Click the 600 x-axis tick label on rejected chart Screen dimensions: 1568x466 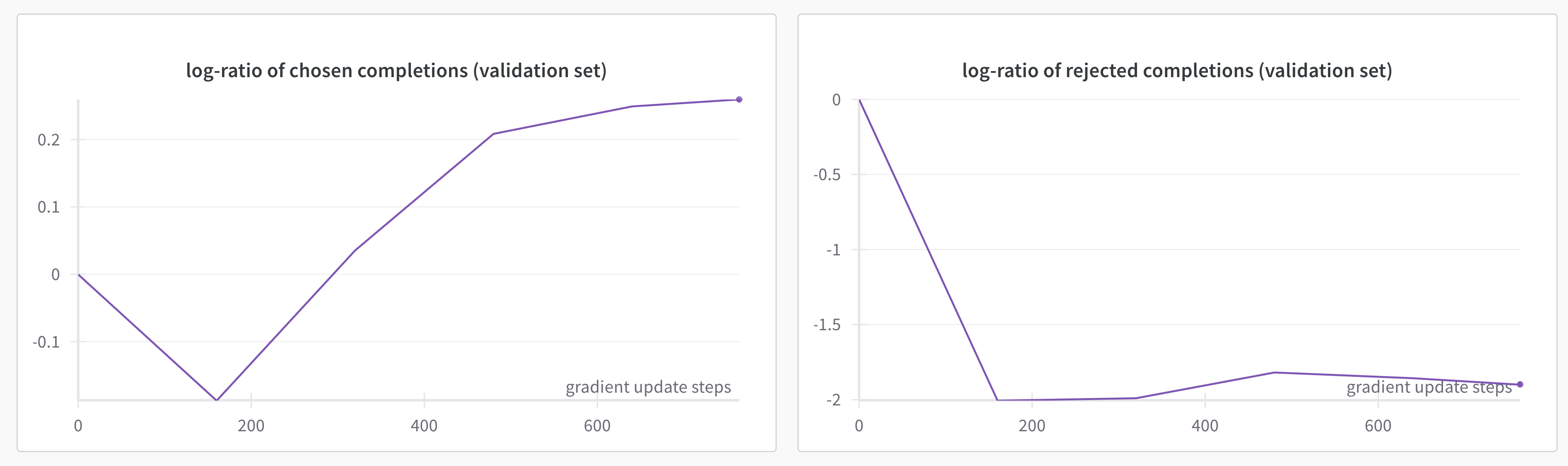tap(1377, 426)
